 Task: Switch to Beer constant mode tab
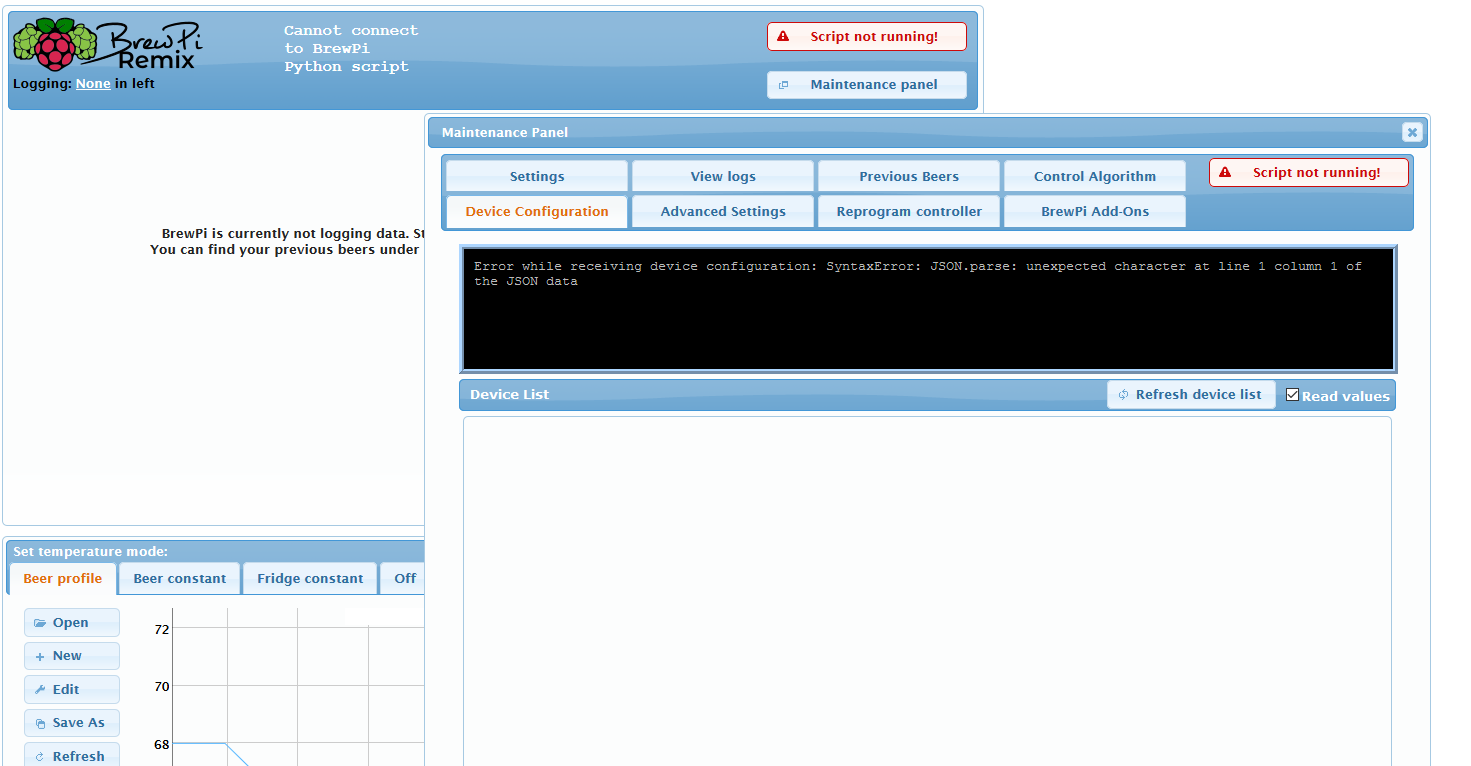[180, 579]
